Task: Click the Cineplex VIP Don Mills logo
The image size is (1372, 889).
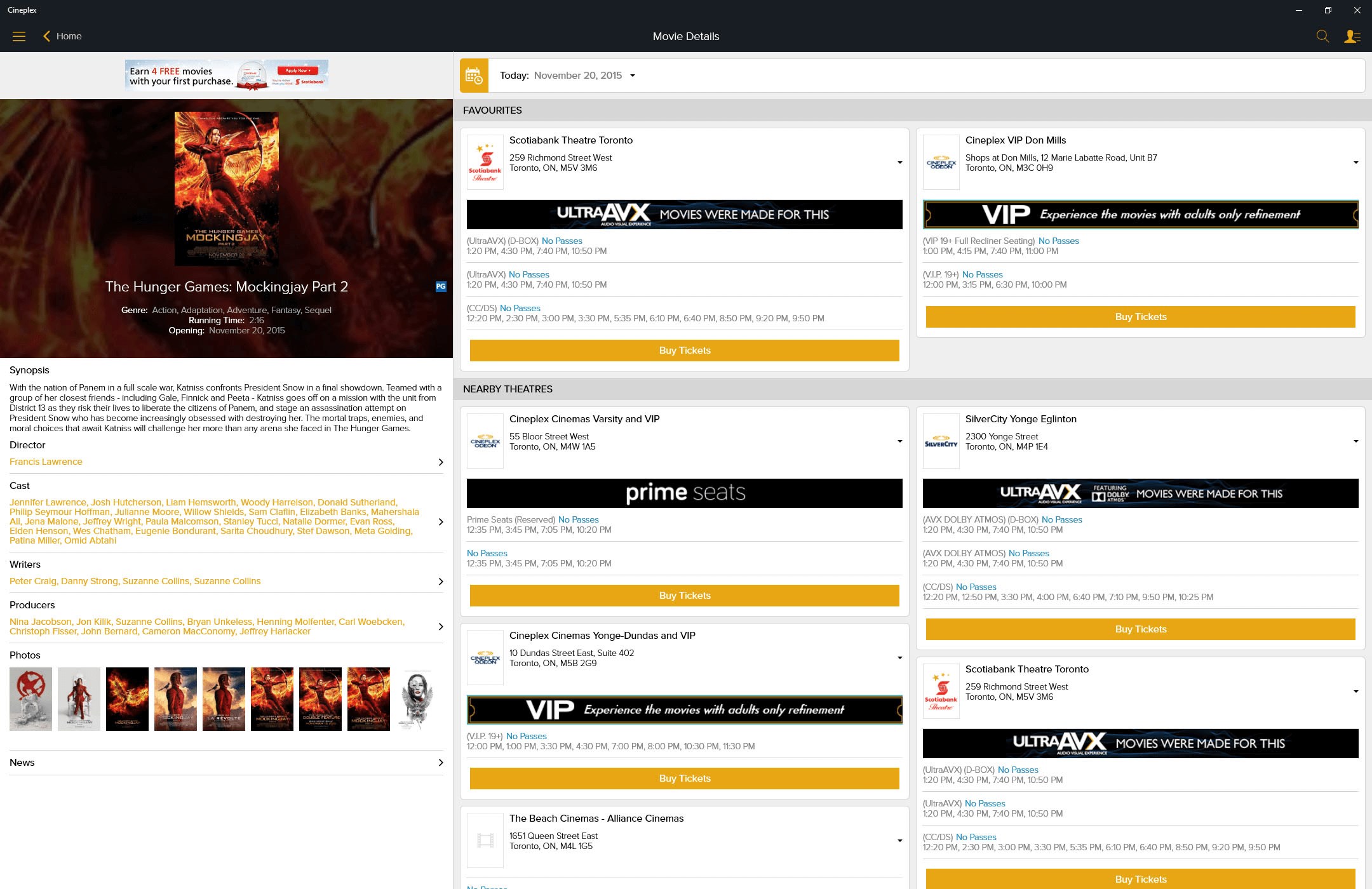Action: click(941, 162)
